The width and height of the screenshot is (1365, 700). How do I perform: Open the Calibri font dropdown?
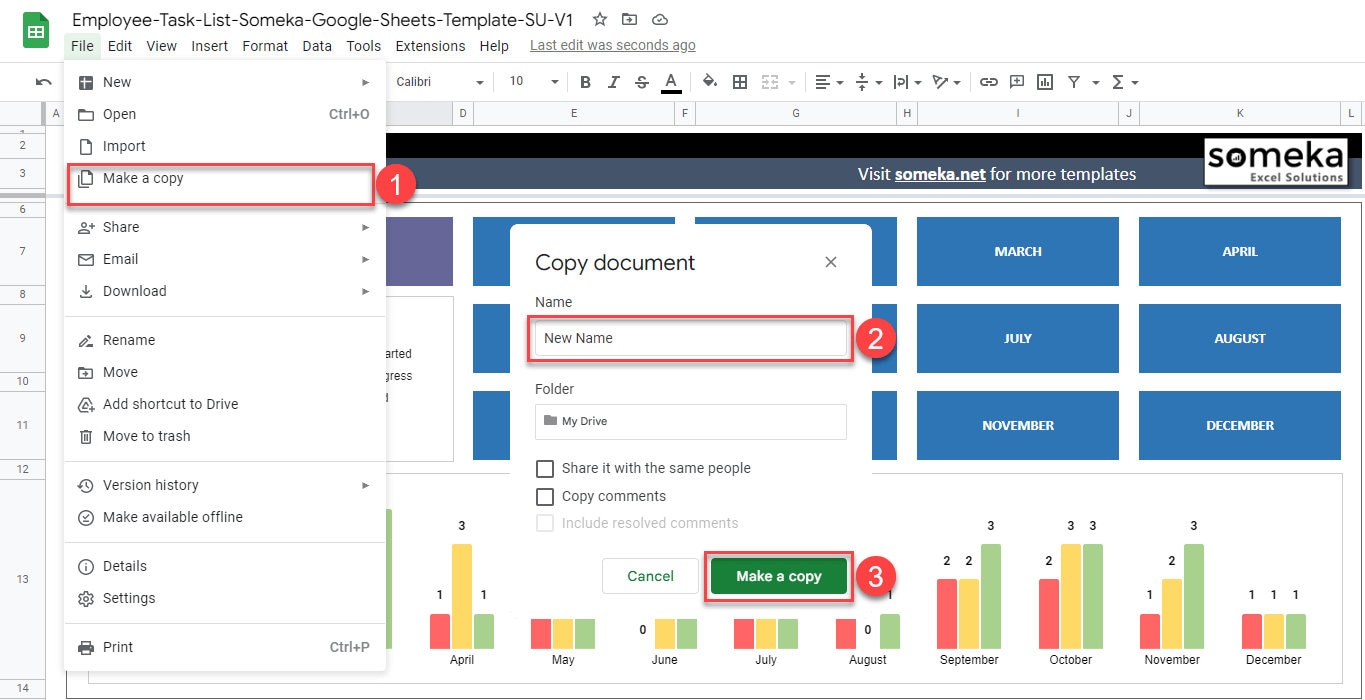click(440, 82)
